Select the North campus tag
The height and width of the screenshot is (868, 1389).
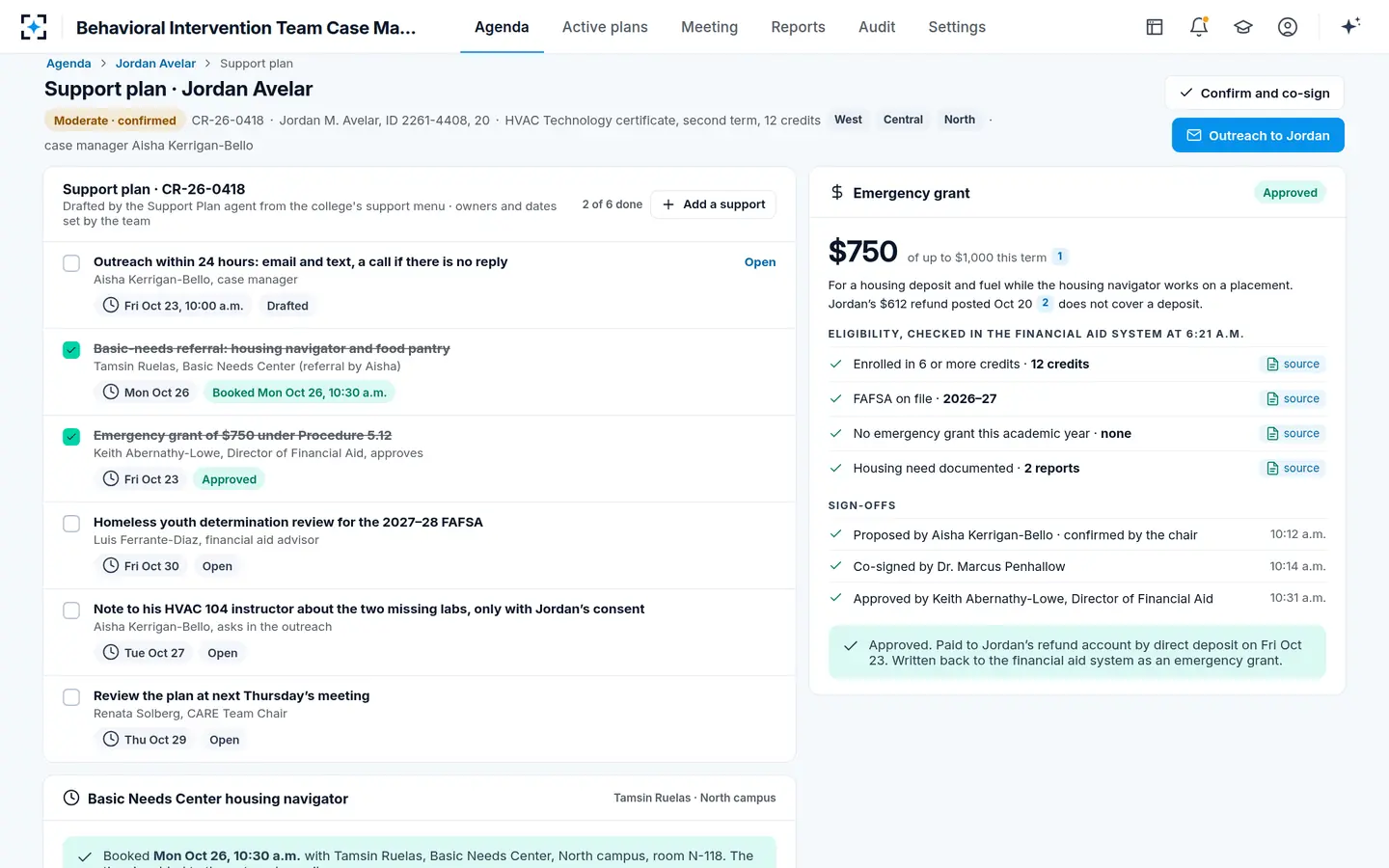tap(960, 120)
